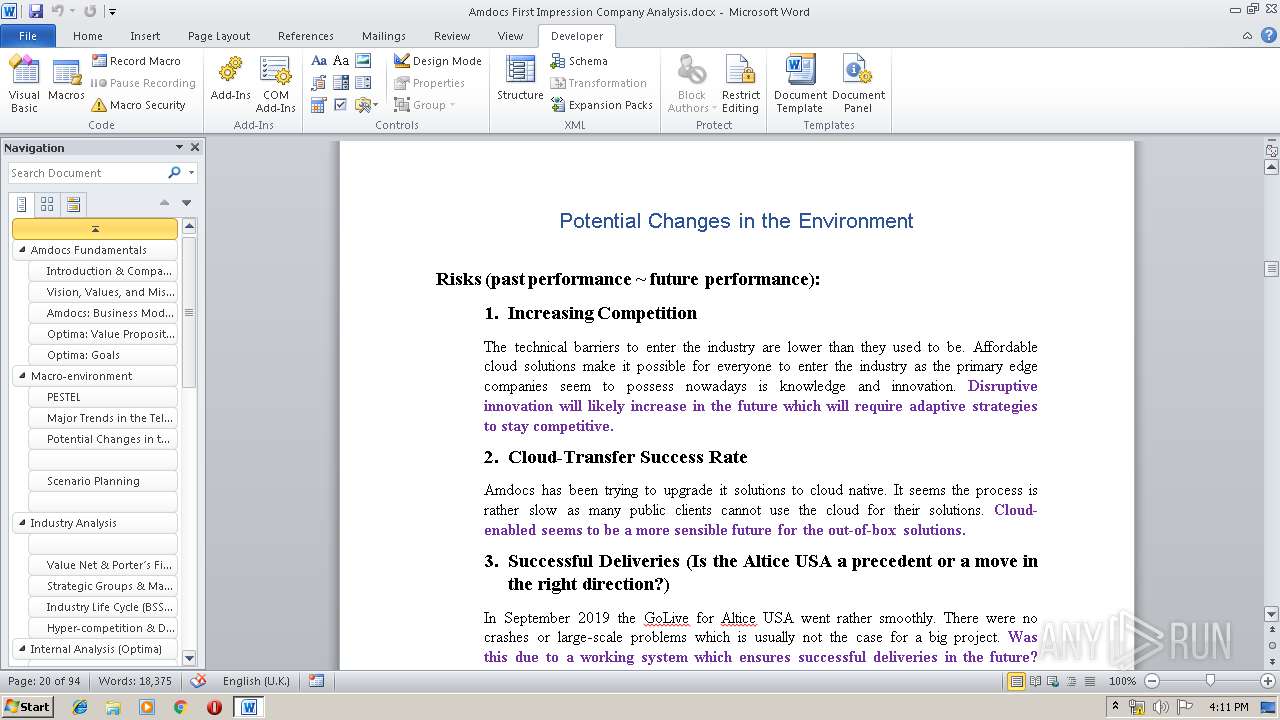Jump to Vision, Values, and Mission heading
This screenshot has width=1280, height=720.
(x=103, y=292)
